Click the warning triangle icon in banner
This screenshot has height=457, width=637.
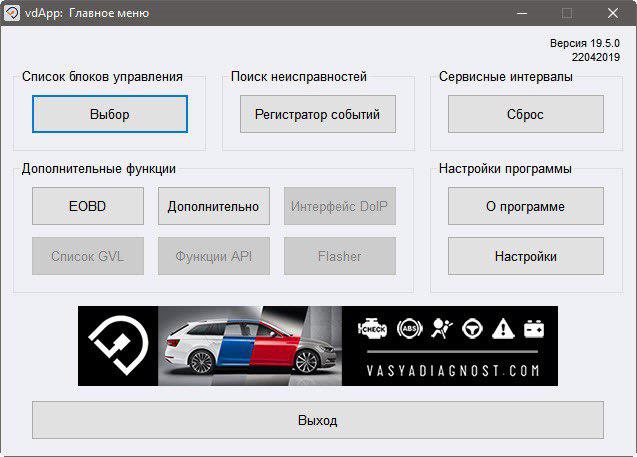[503, 328]
